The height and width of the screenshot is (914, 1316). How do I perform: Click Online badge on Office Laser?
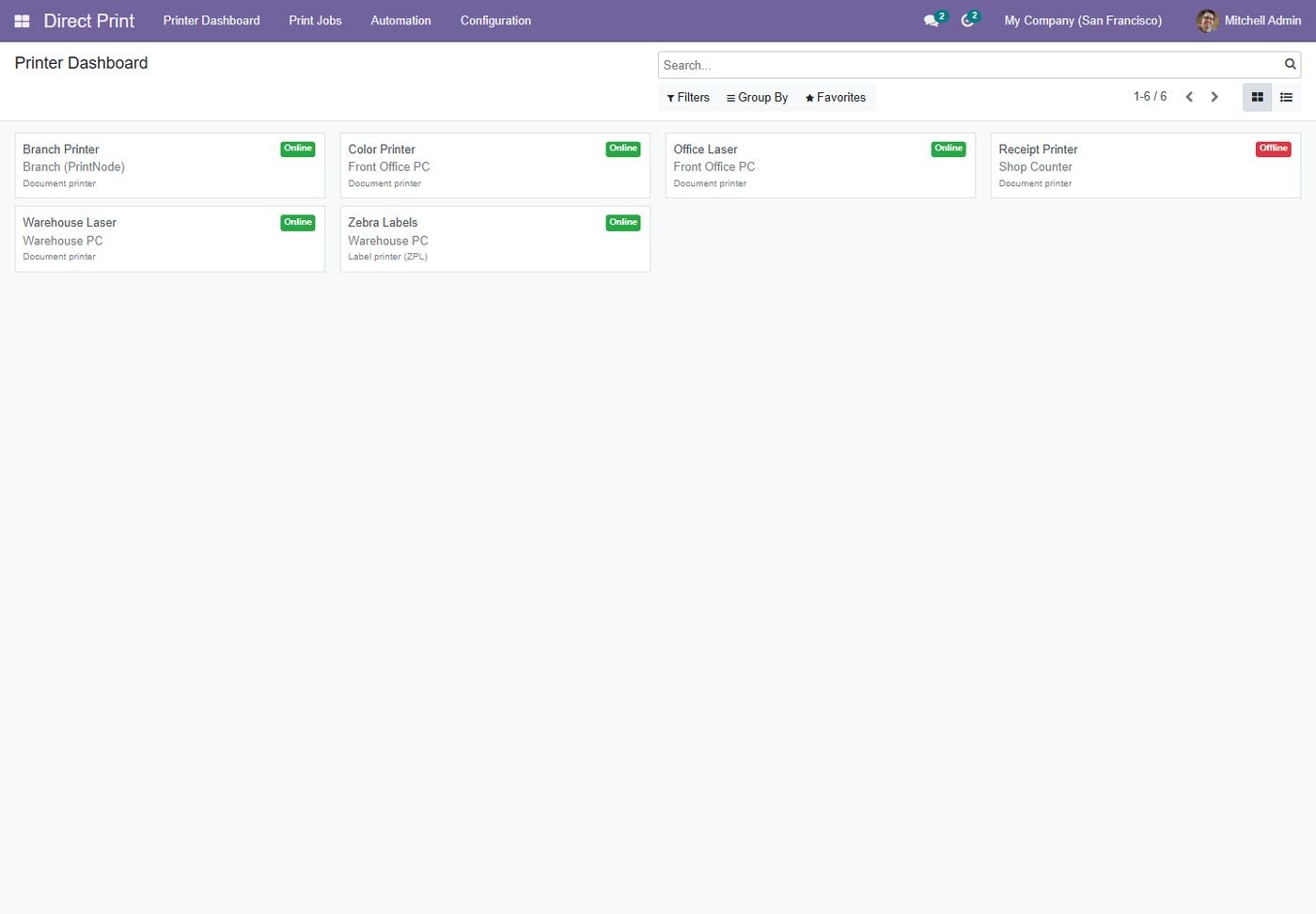point(948,149)
